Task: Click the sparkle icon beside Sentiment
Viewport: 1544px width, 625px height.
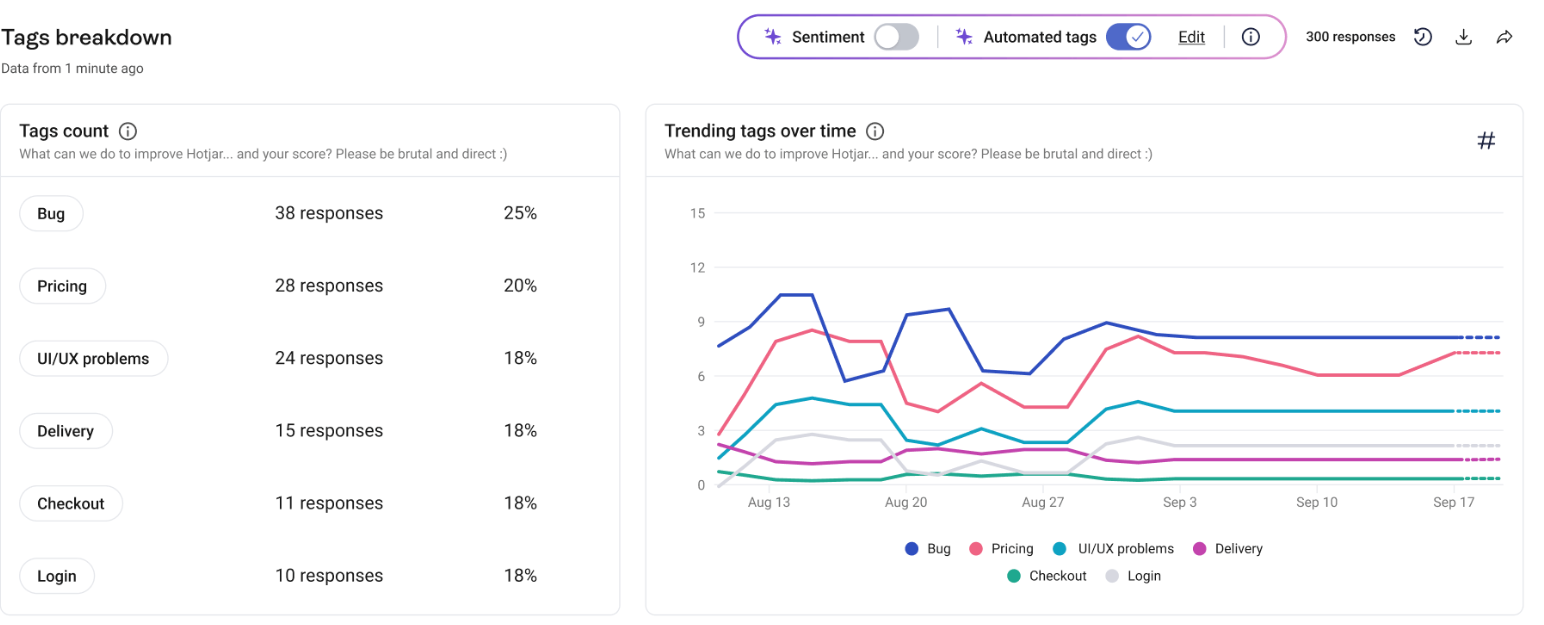Action: pyautogui.click(x=772, y=36)
